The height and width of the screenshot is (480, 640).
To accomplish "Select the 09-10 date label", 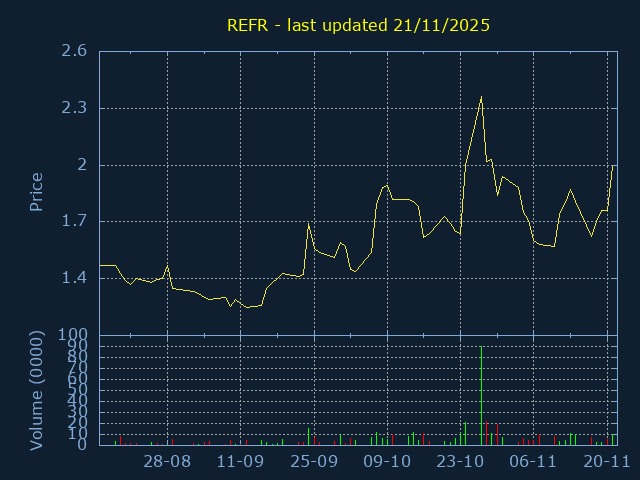I will [x=387, y=462].
